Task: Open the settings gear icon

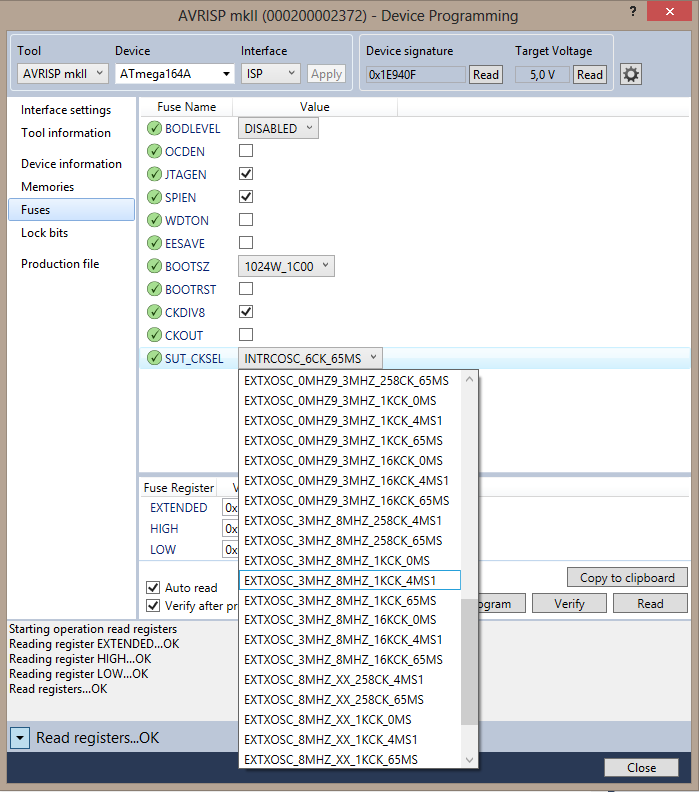Action: pyautogui.click(x=631, y=74)
